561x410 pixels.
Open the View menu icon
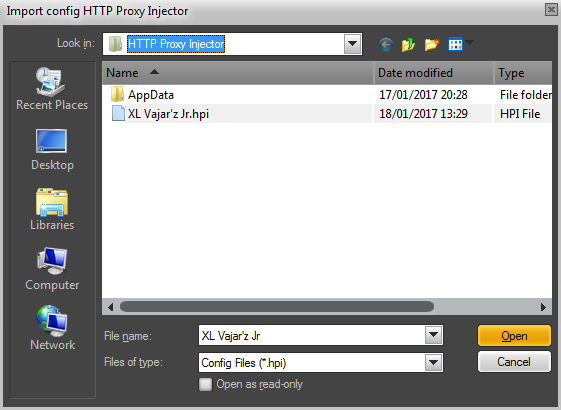(x=455, y=45)
